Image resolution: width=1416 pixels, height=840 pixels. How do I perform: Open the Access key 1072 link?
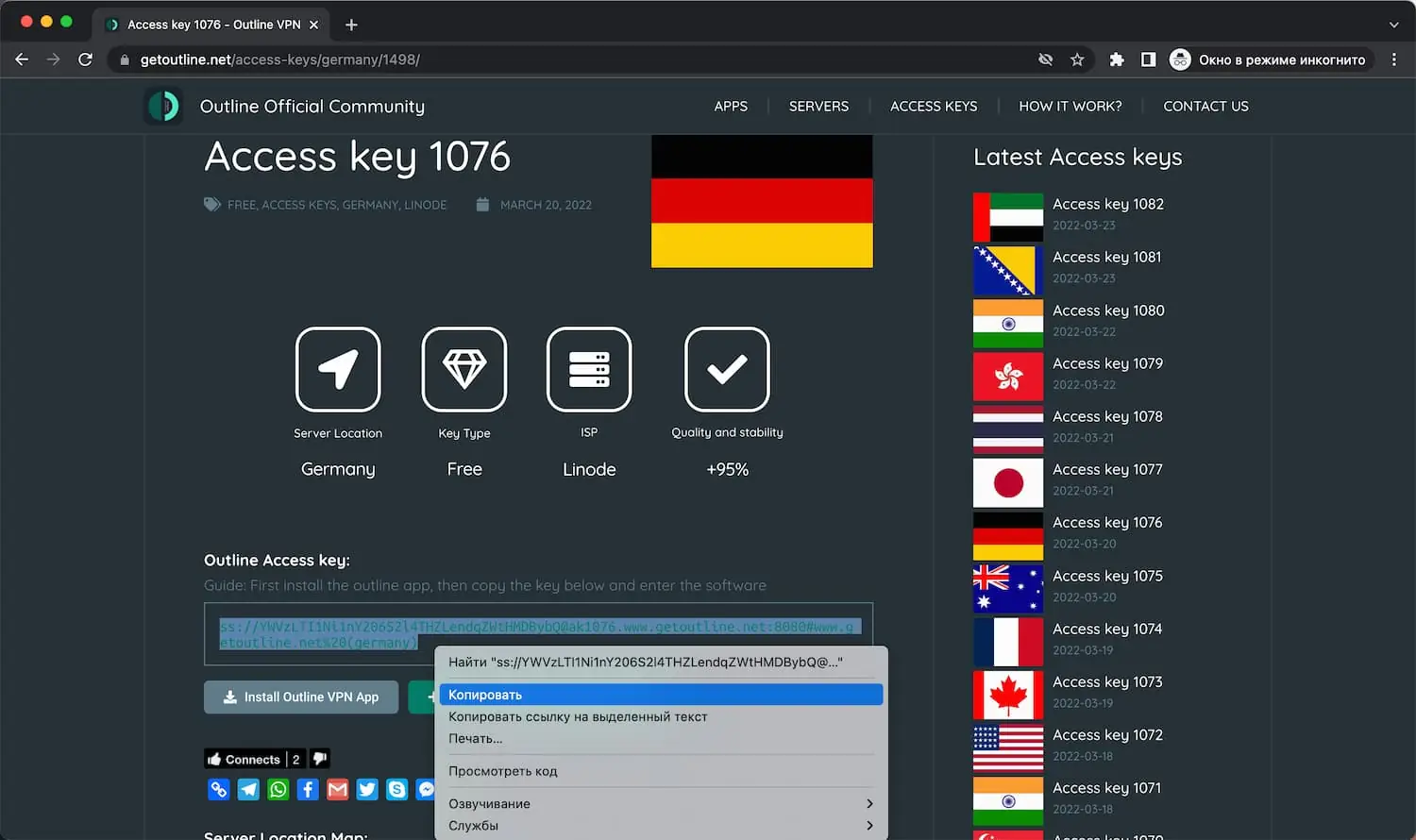coord(1107,734)
